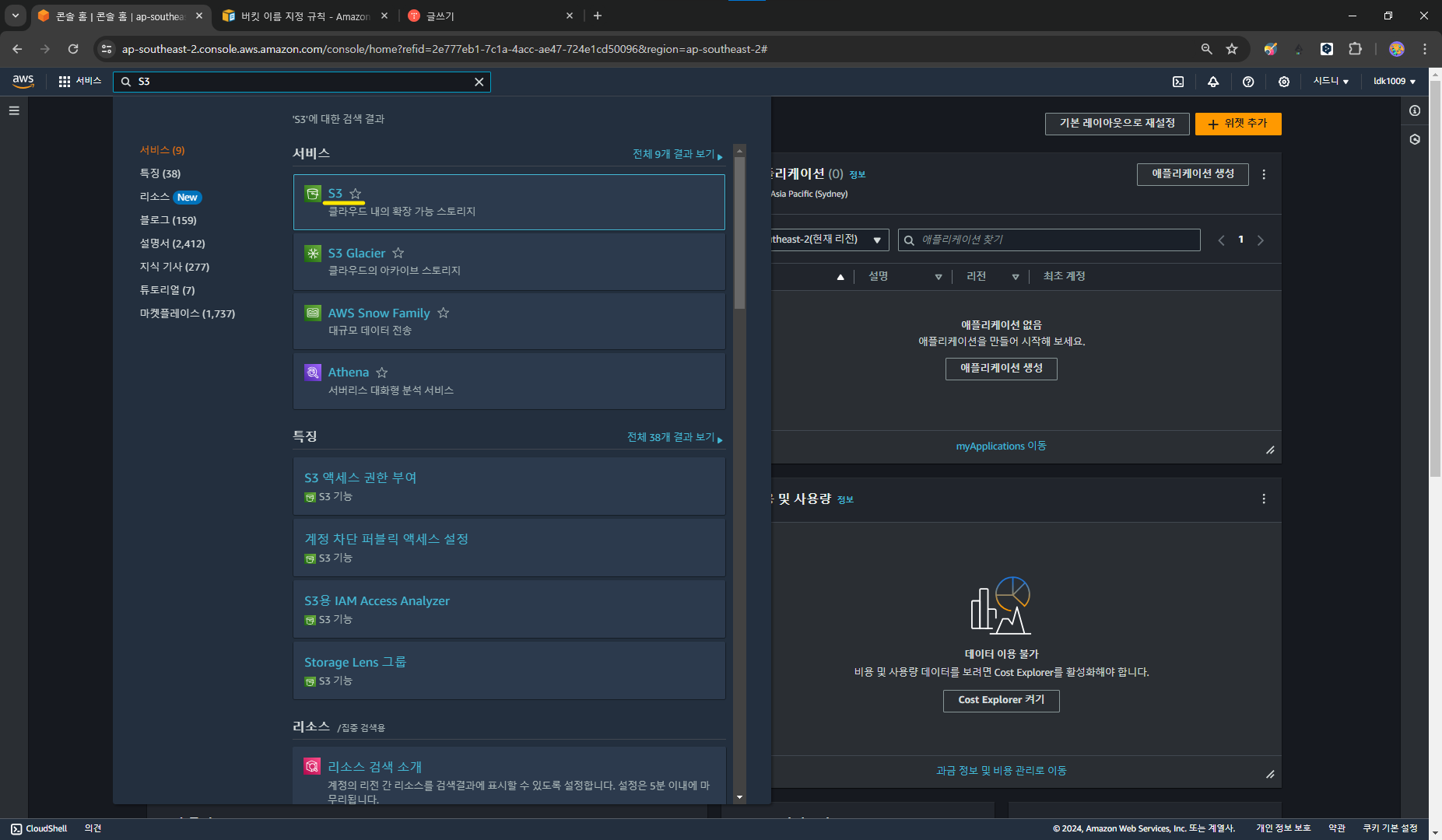1442x840 pixels.
Task: Click the resource search pink icon
Action: click(312, 766)
